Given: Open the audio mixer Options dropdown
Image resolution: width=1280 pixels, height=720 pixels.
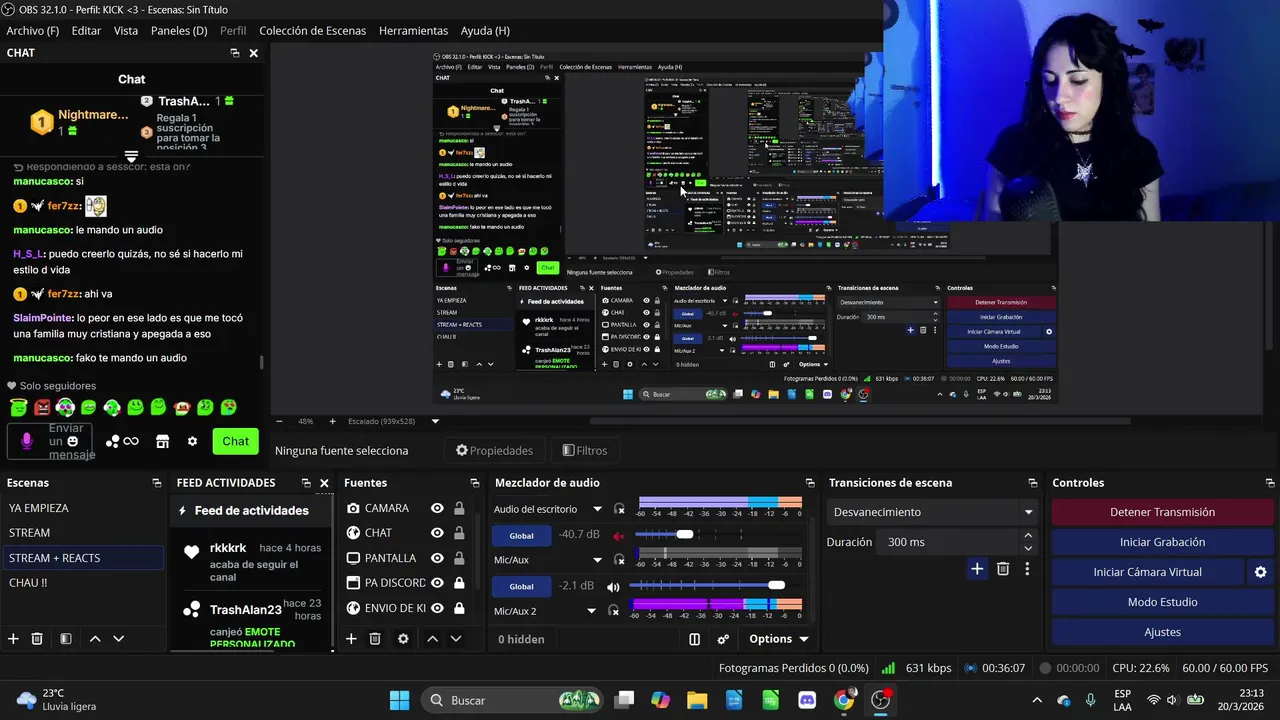Looking at the screenshot, I should tap(778, 639).
